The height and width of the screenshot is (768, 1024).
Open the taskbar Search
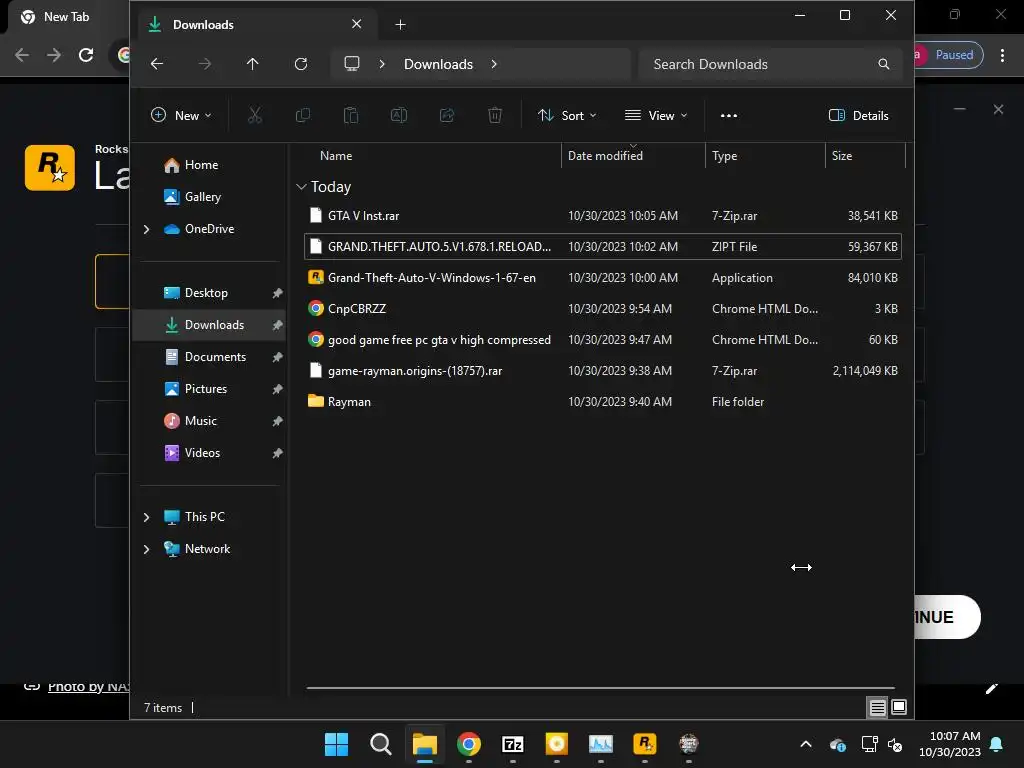tap(381, 744)
